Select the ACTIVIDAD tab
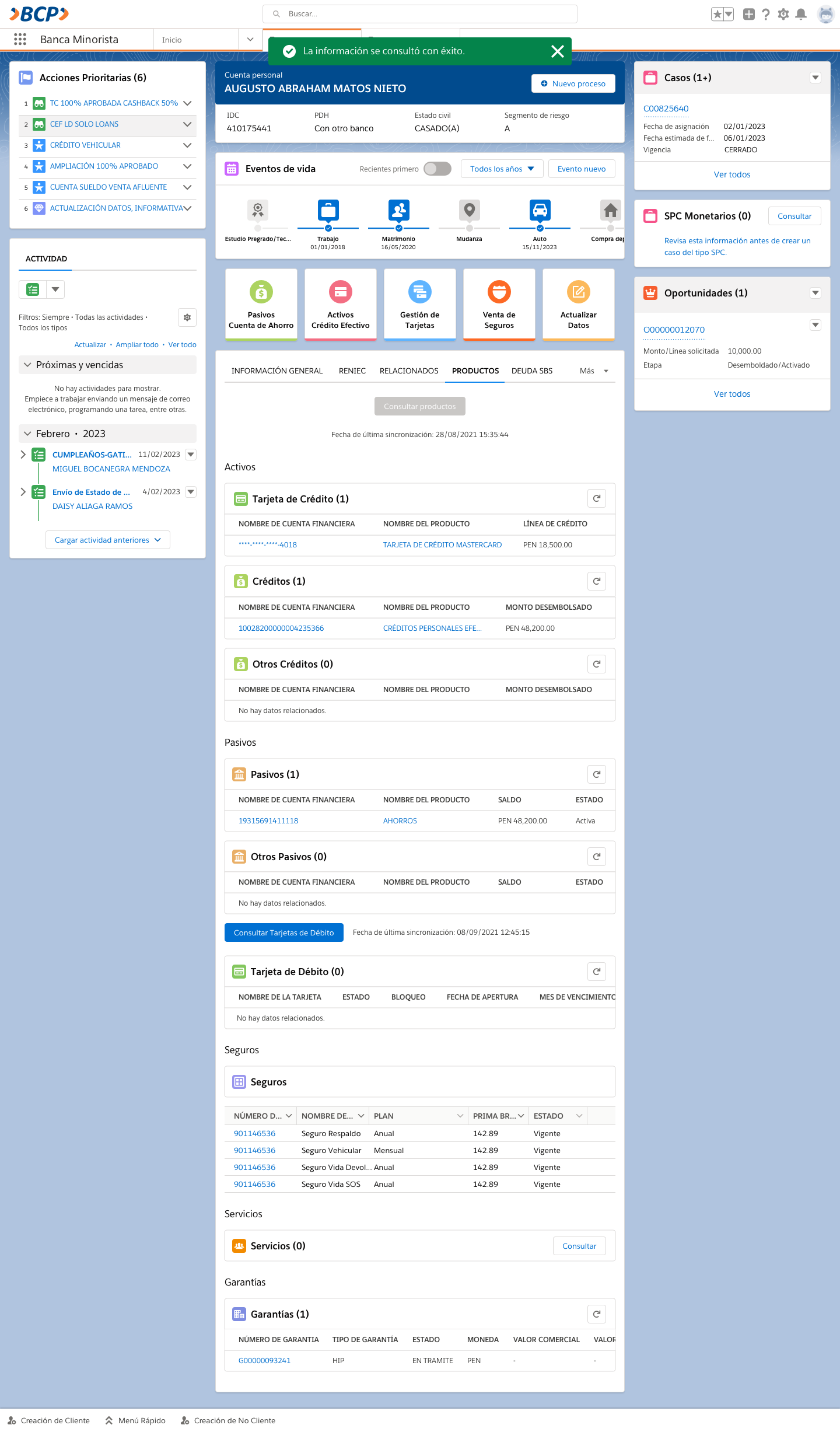This screenshot has width=840, height=1432. coord(46,259)
